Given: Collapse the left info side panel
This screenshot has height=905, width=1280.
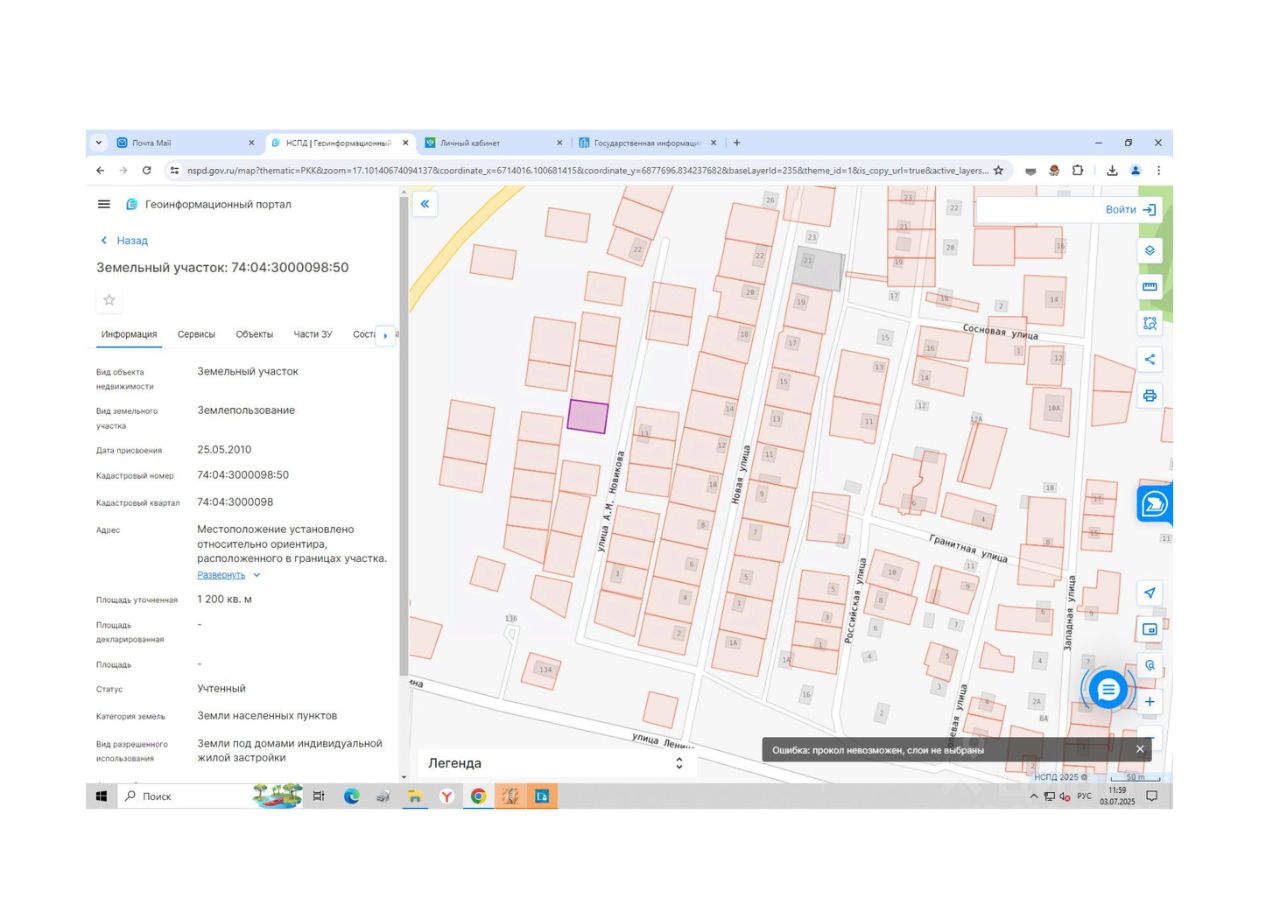Looking at the screenshot, I should coord(424,204).
